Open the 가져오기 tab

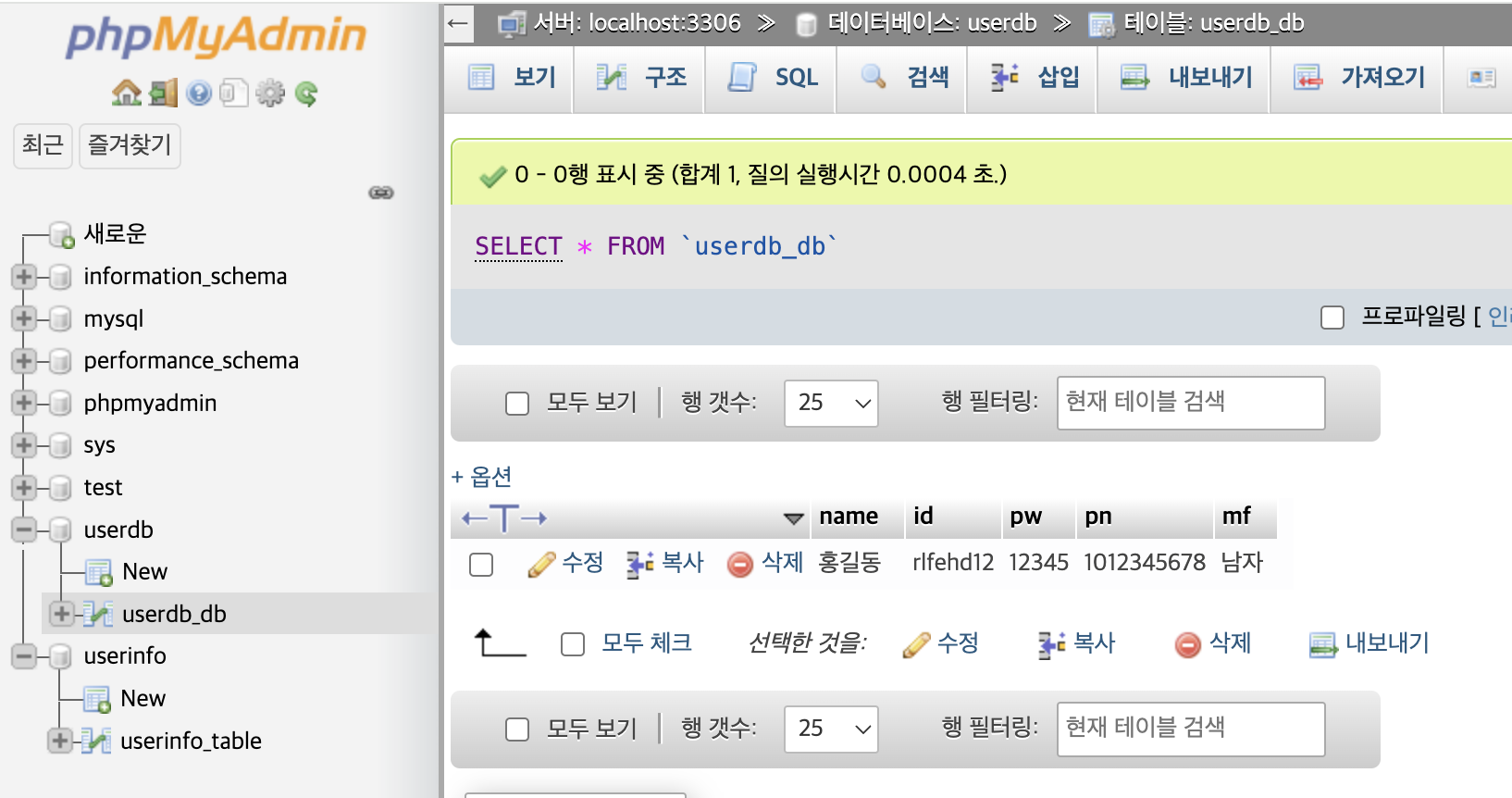[1357, 78]
